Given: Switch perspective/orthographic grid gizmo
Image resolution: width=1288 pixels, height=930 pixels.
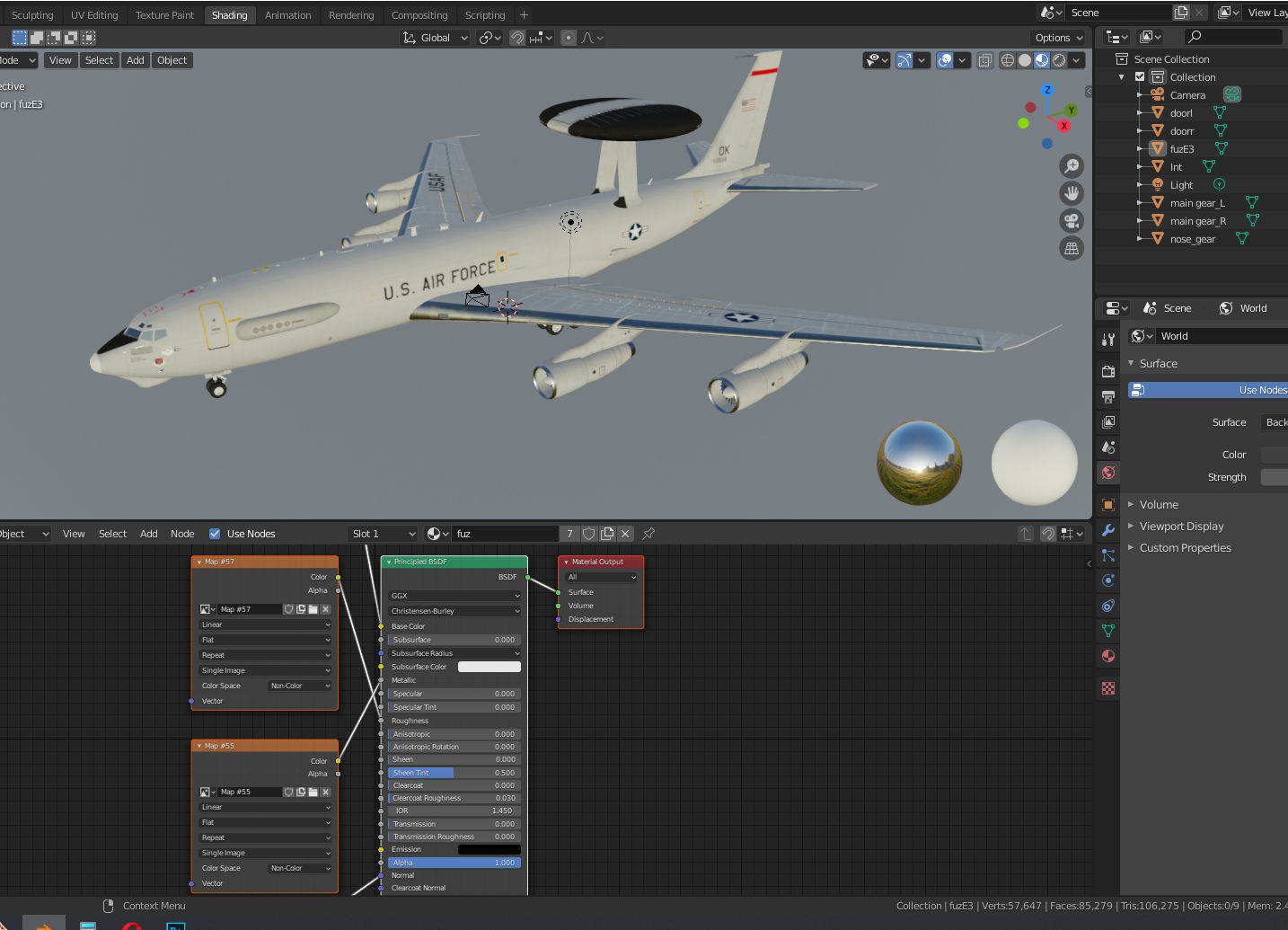Looking at the screenshot, I should point(1072,249).
